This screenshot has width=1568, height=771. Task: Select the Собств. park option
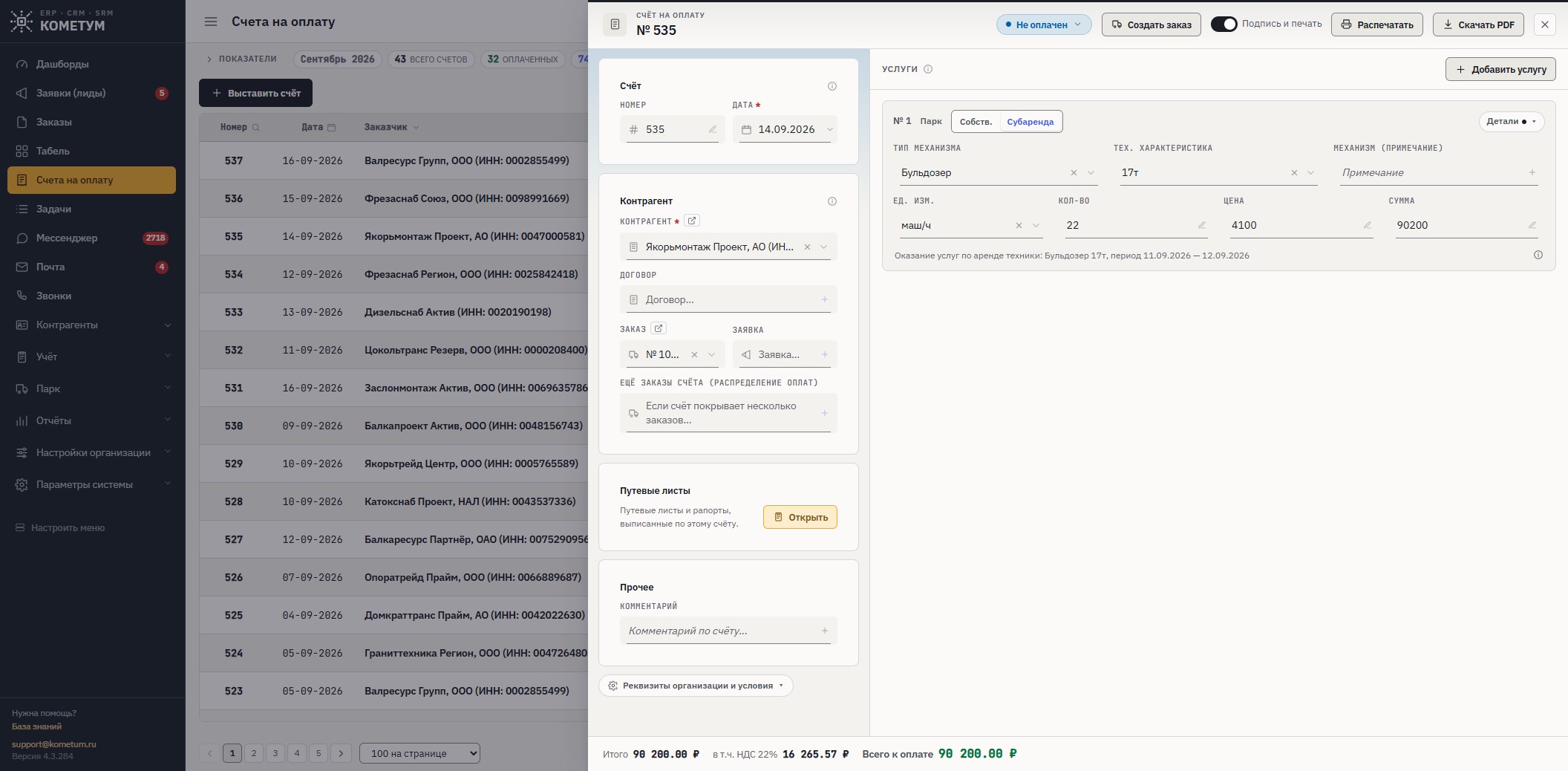[x=976, y=121]
